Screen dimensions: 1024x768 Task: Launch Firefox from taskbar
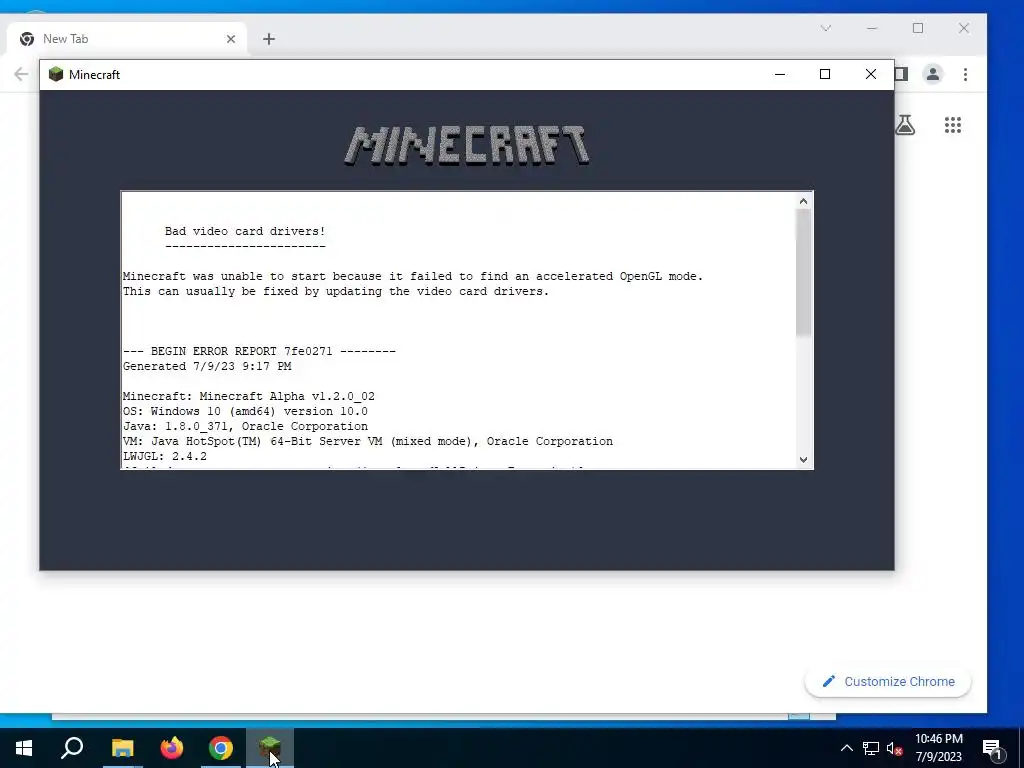(x=172, y=748)
